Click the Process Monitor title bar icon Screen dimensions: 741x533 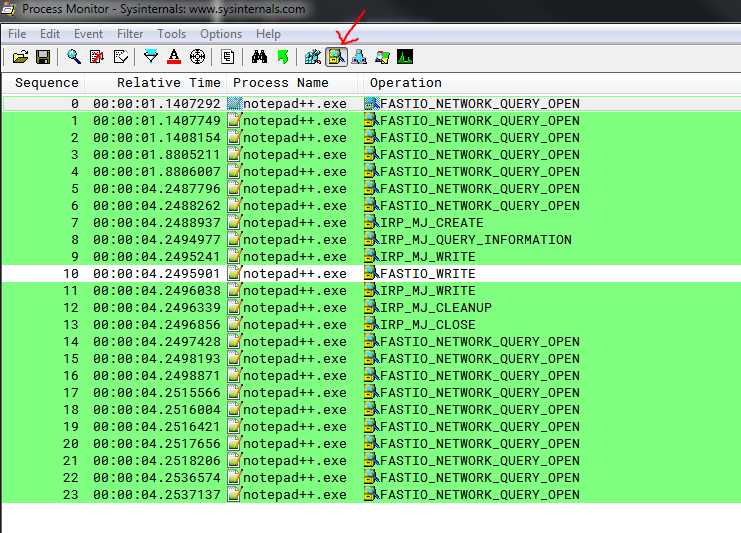click(8, 9)
